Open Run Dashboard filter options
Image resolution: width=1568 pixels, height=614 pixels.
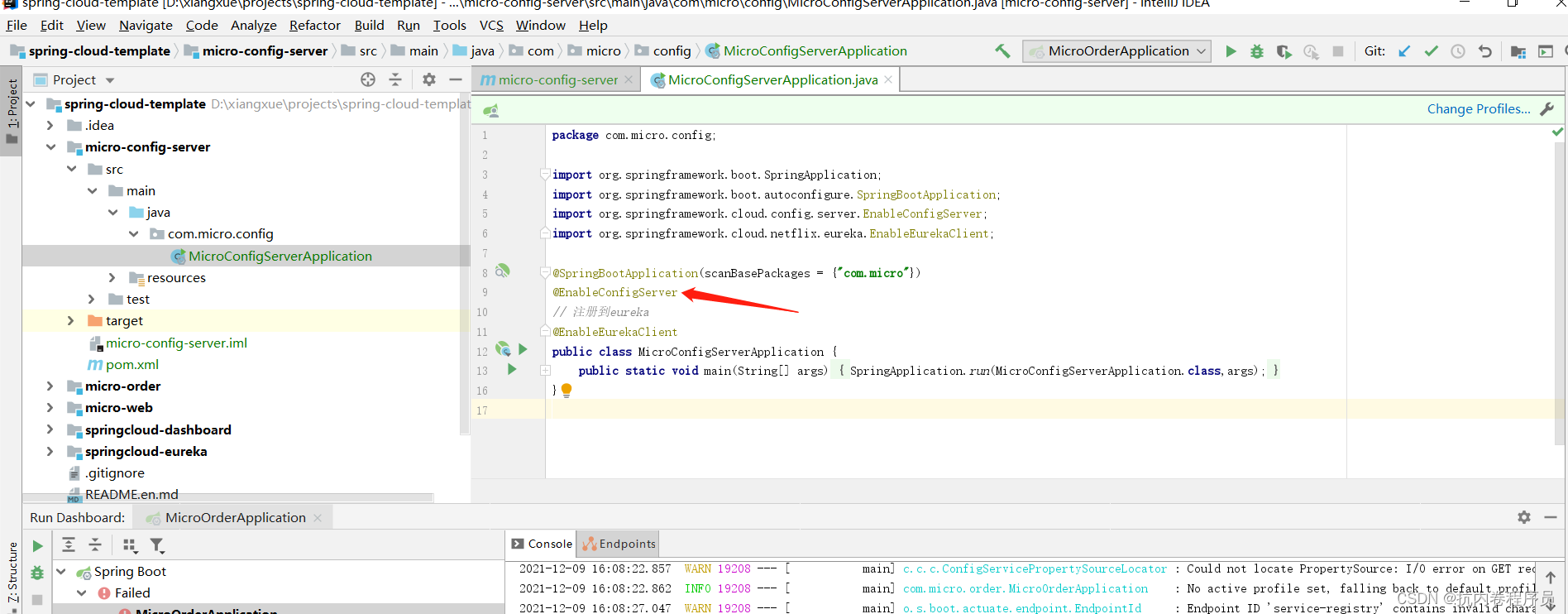tap(157, 544)
